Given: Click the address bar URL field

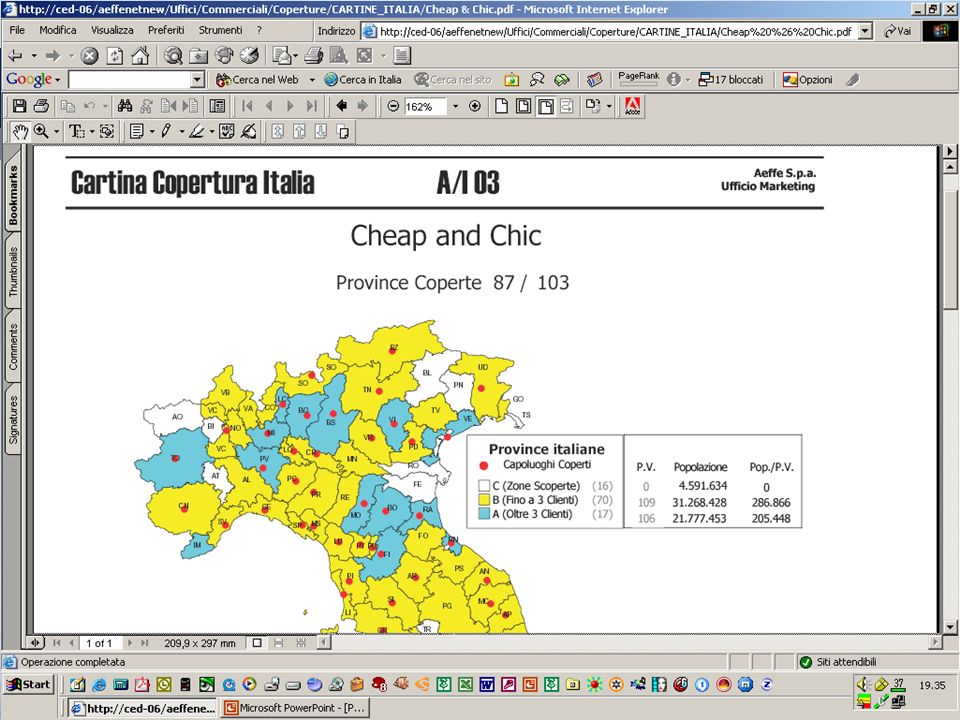Looking at the screenshot, I should (615, 31).
